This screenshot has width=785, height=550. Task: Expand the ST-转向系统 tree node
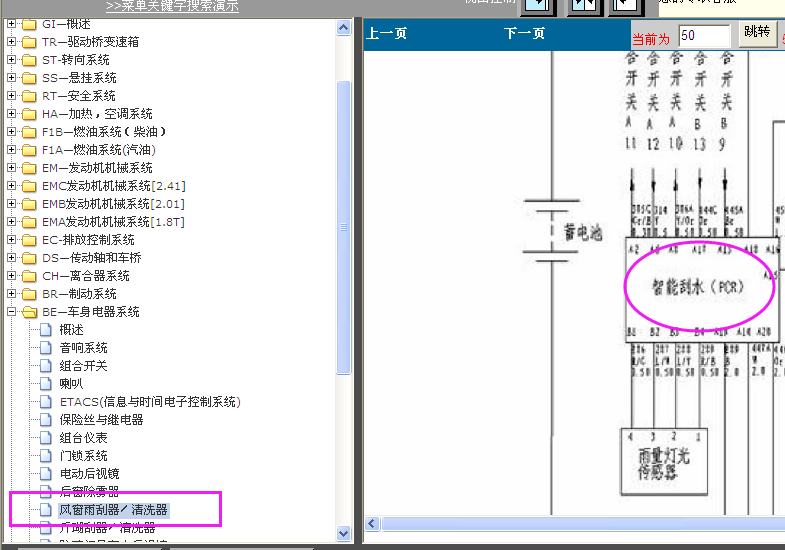12,60
